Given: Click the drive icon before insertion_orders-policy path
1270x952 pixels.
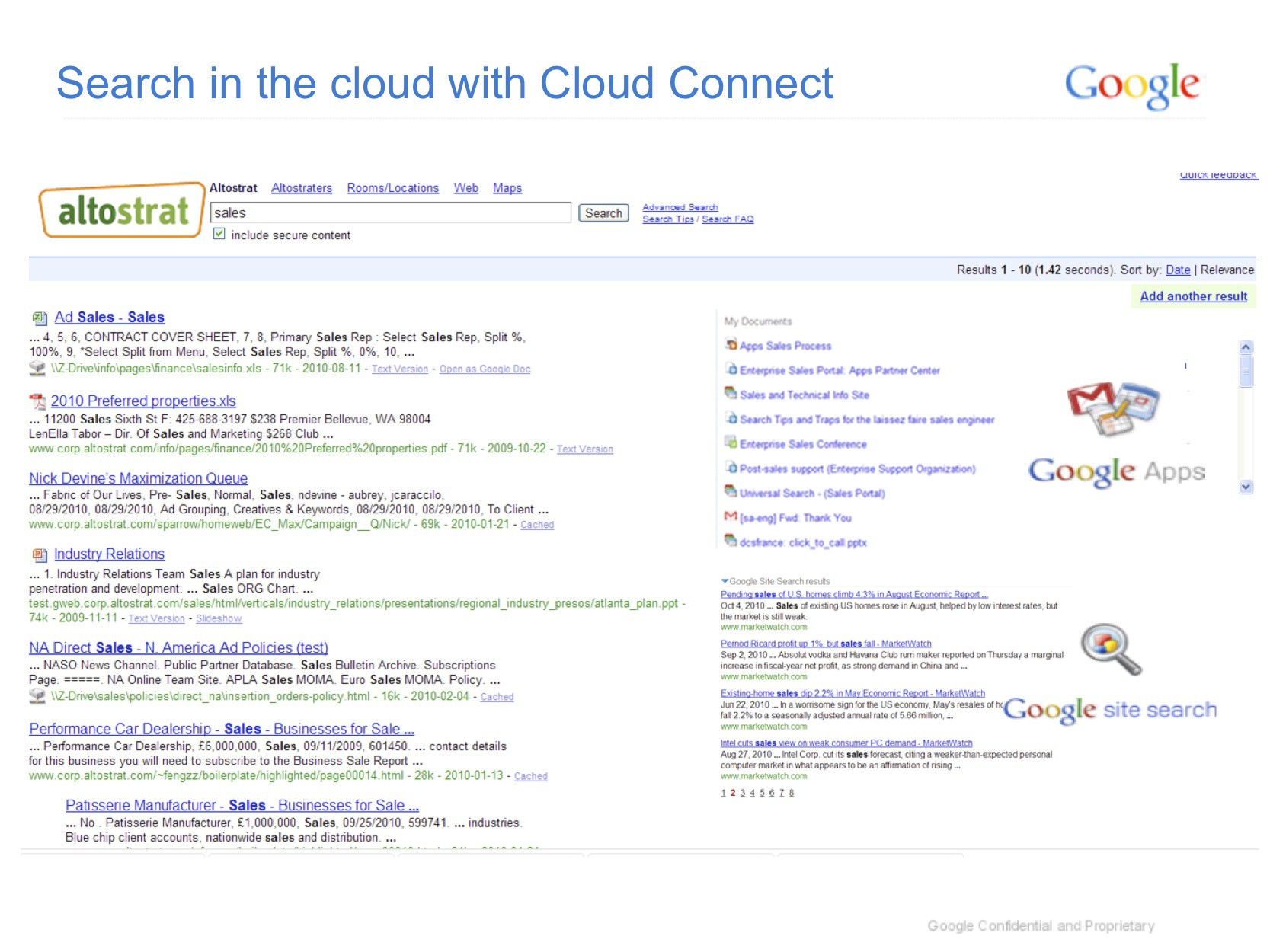Looking at the screenshot, I should pyautogui.click(x=37, y=696).
